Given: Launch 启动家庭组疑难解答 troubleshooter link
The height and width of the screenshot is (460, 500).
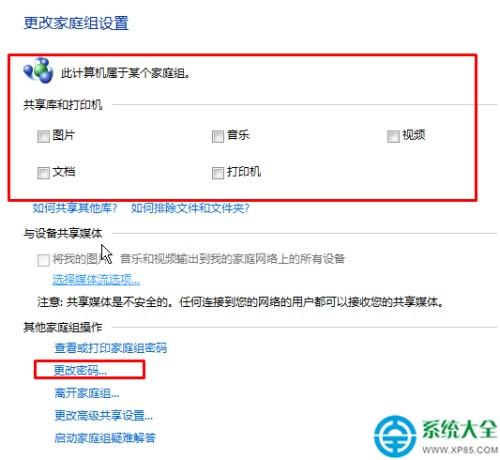Looking at the screenshot, I should (x=105, y=438).
